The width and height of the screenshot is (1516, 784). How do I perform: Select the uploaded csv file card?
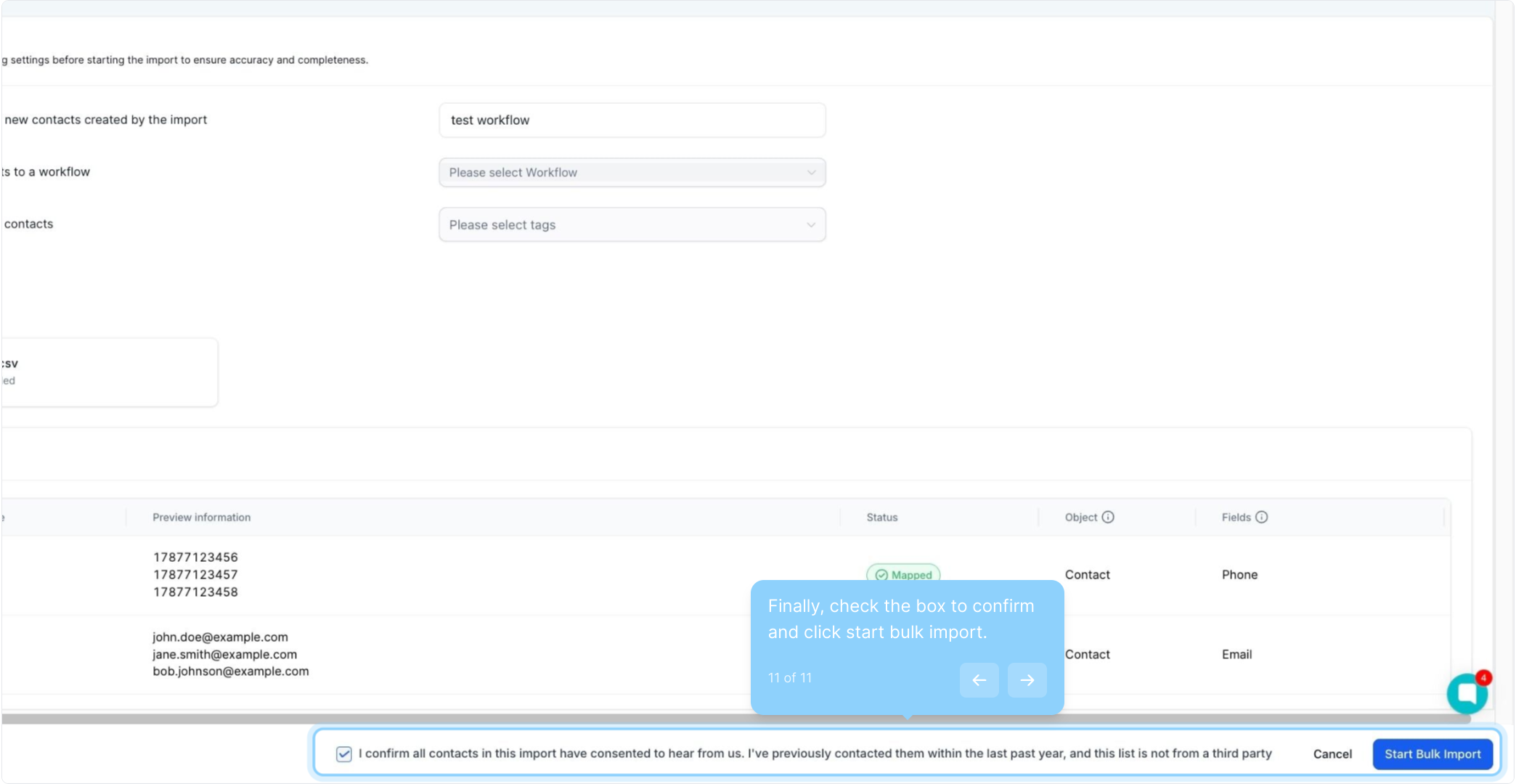click(x=109, y=372)
